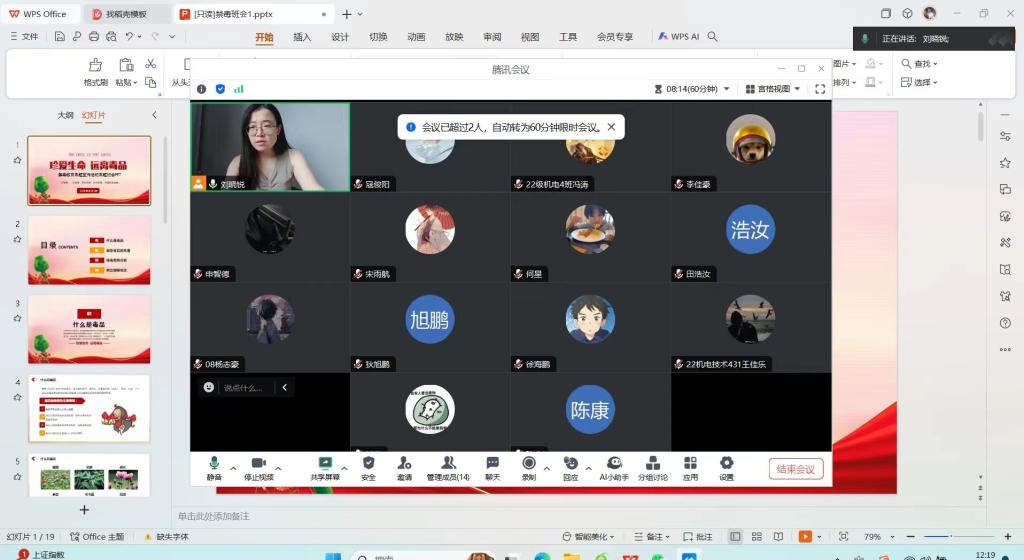
Task: Open Manage Members (管理成员) panel
Action: (x=448, y=467)
